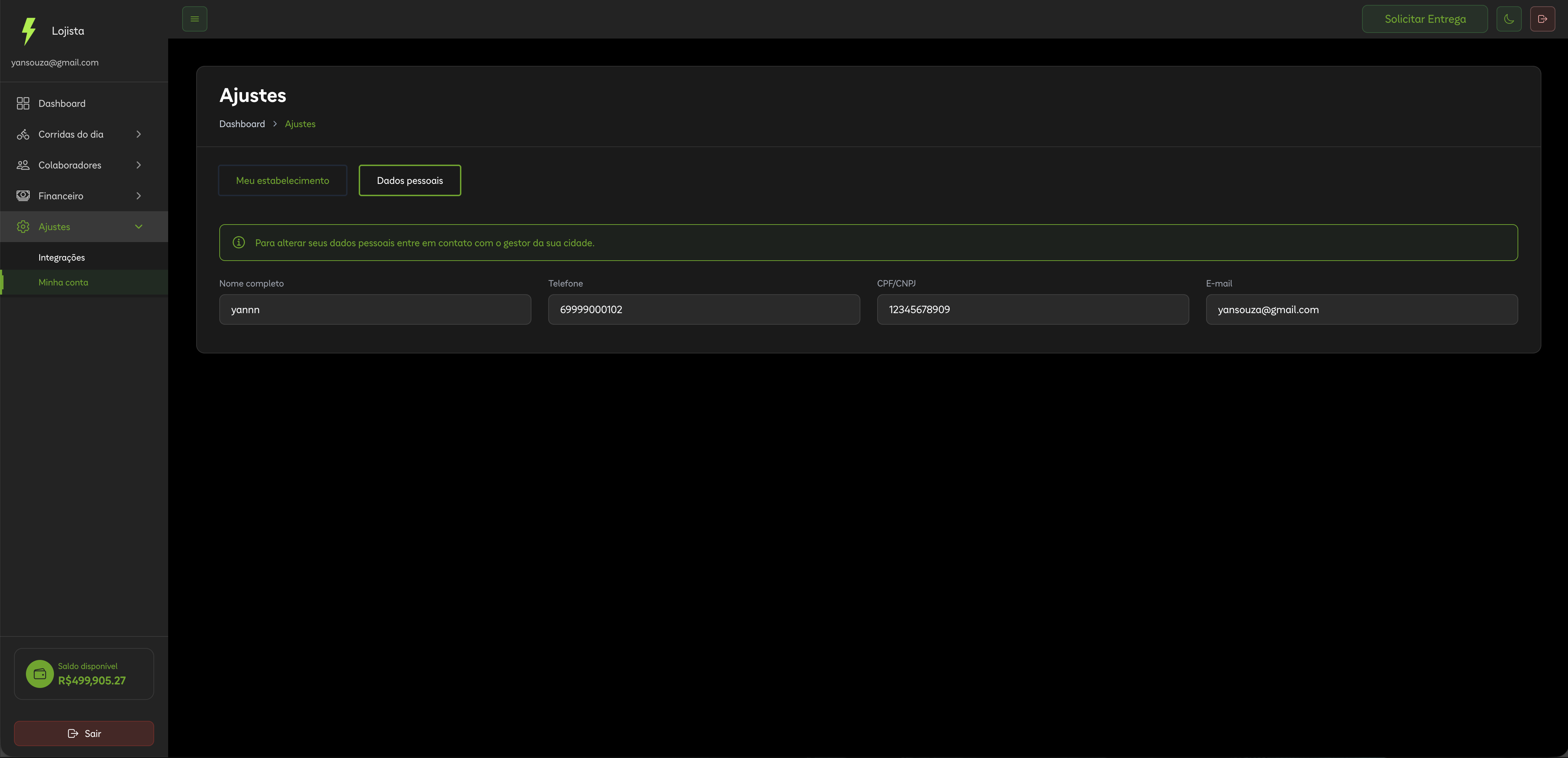1568x758 pixels.
Task: Click the Ajustes gear icon
Action: pyautogui.click(x=23, y=227)
